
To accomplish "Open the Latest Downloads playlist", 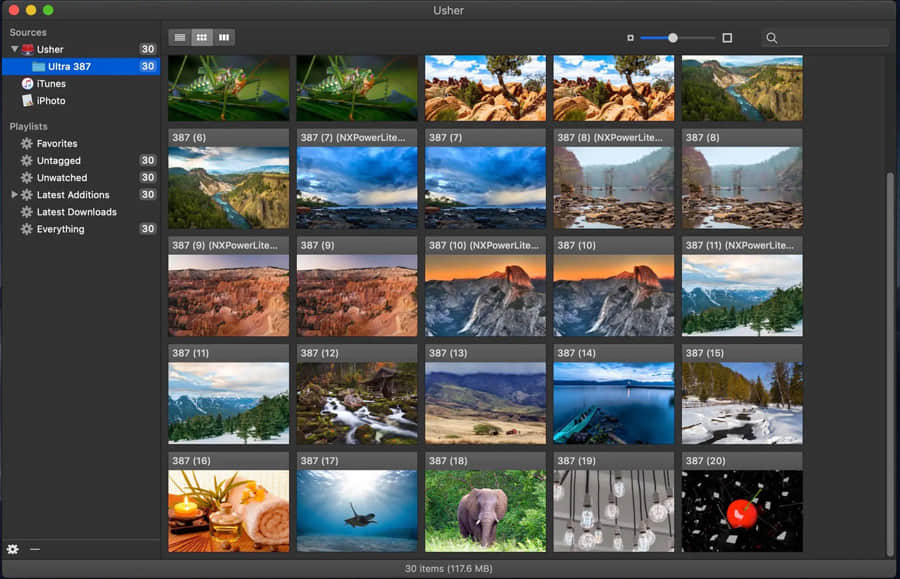I will tap(76, 212).
